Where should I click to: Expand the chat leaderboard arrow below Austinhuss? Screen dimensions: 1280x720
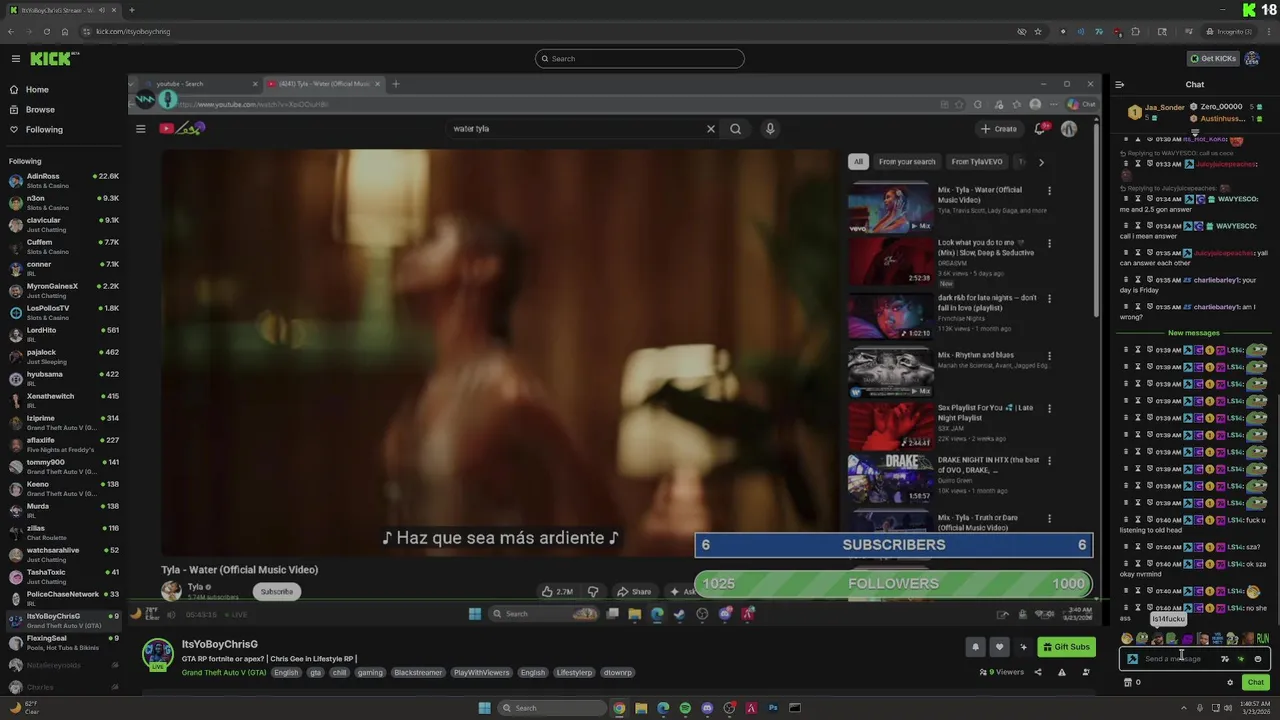click(1195, 132)
